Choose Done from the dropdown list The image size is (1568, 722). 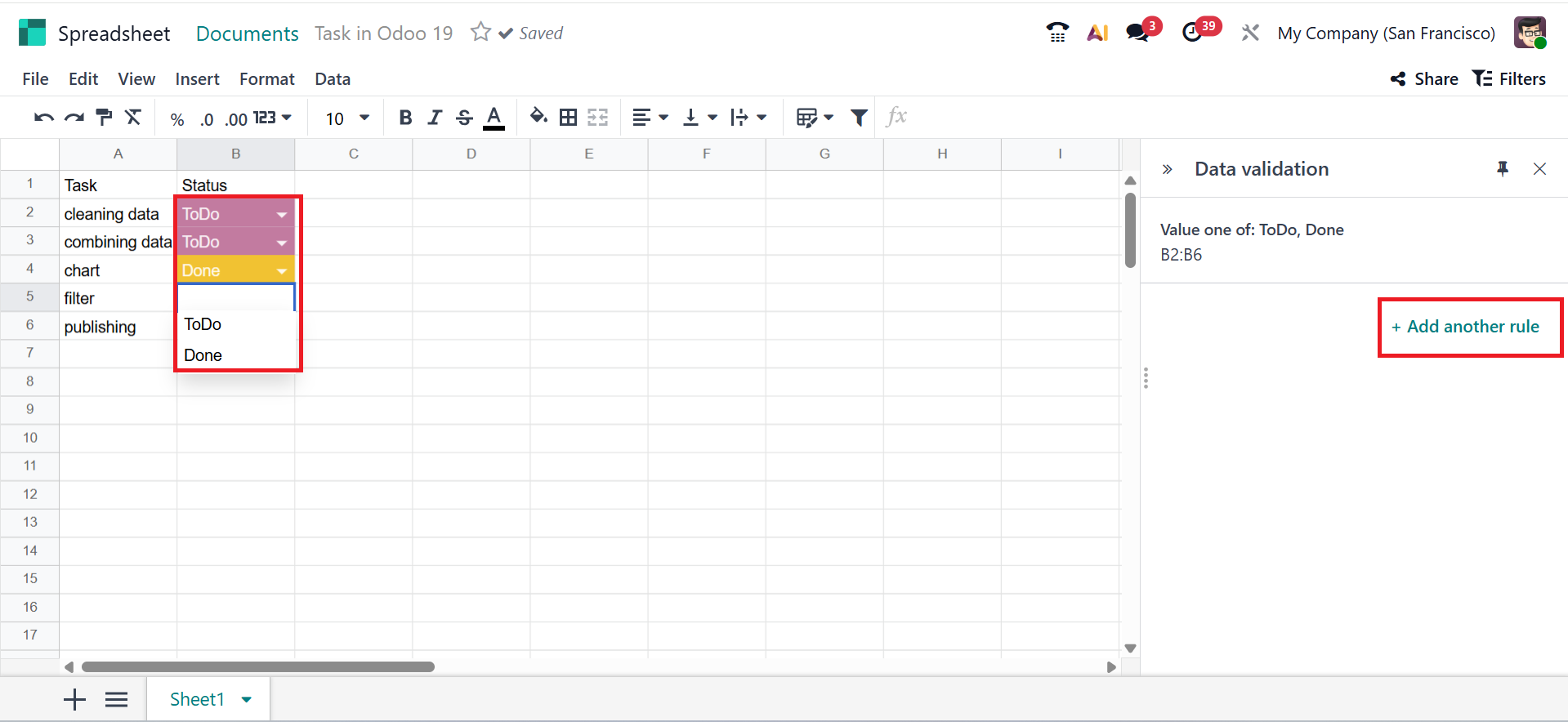[x=236, y=355]
